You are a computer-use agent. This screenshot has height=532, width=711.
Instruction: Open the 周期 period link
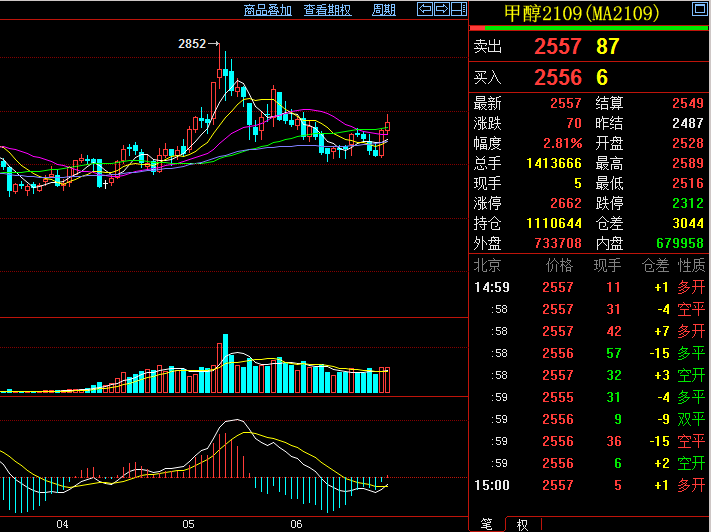[384, 10]
